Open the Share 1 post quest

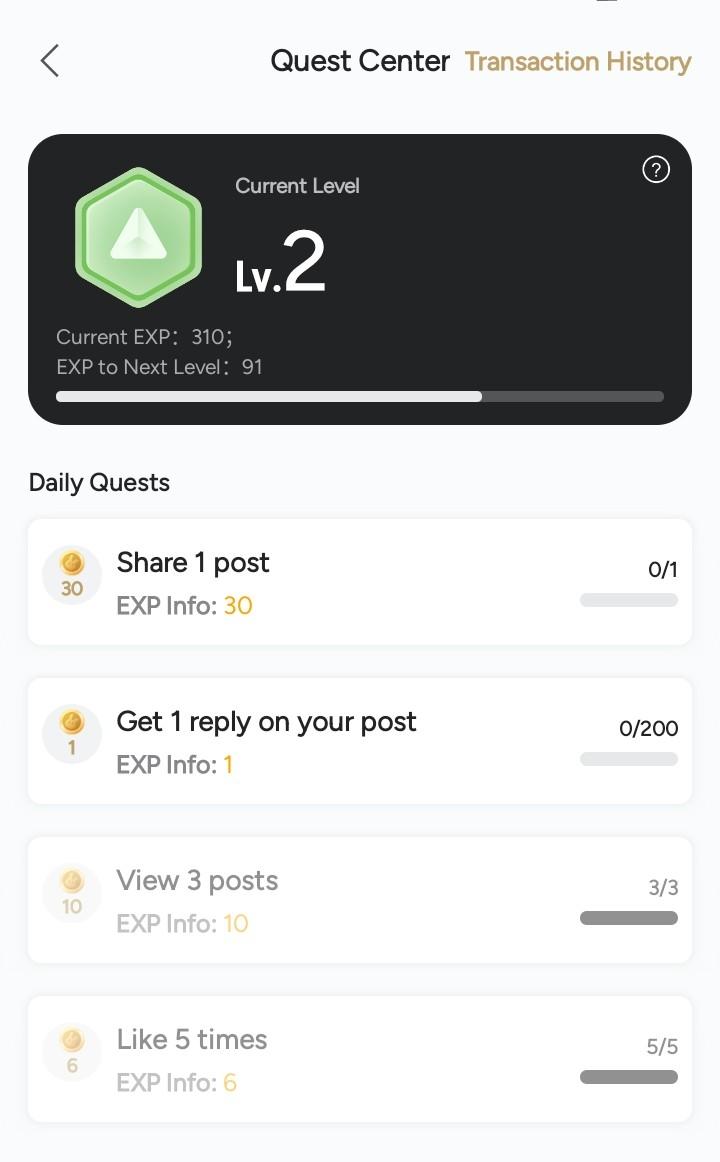click(x=193, y=563)
